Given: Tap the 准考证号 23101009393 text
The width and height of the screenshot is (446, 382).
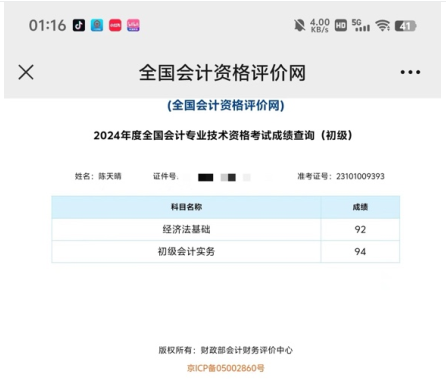Looking at the screenshot, I should tap(341, 176).
